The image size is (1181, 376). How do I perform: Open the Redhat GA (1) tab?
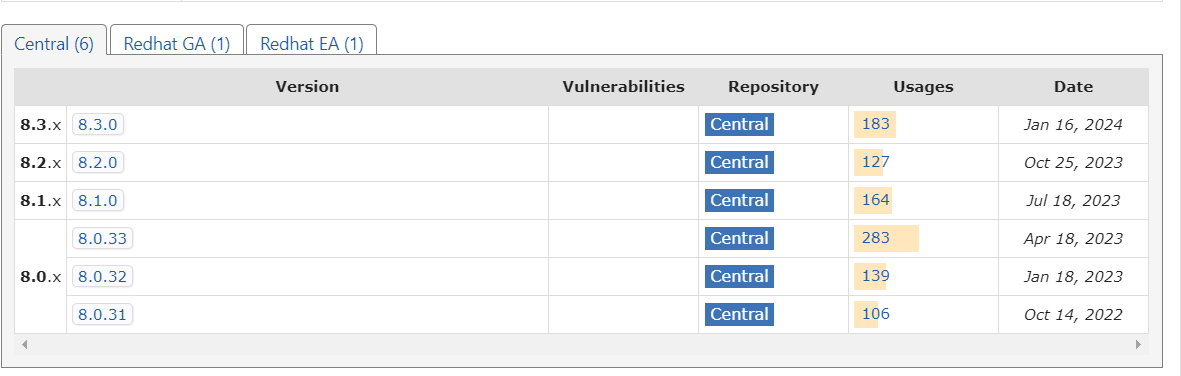[177, 44]
